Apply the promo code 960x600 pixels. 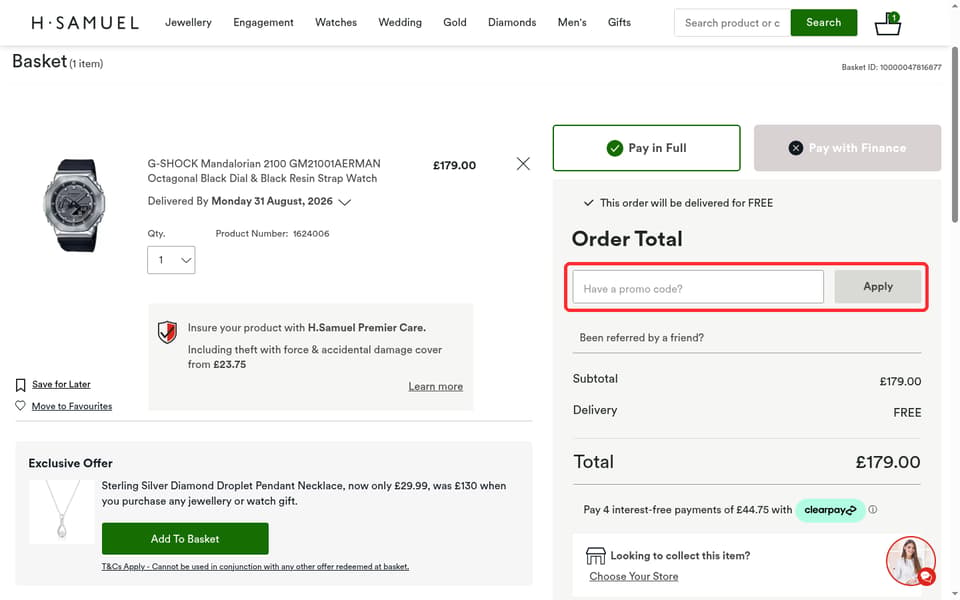click(877, 287)
